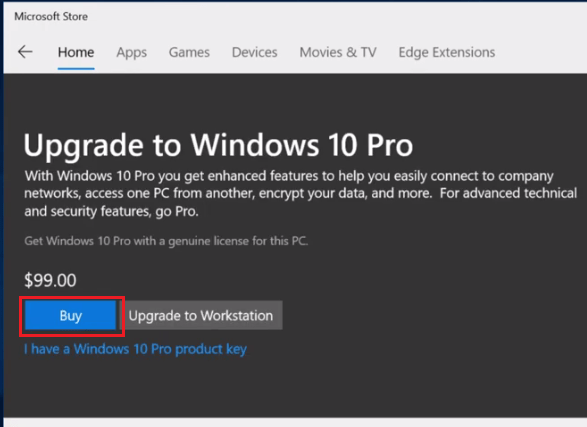Open the Apps tab

131,52
